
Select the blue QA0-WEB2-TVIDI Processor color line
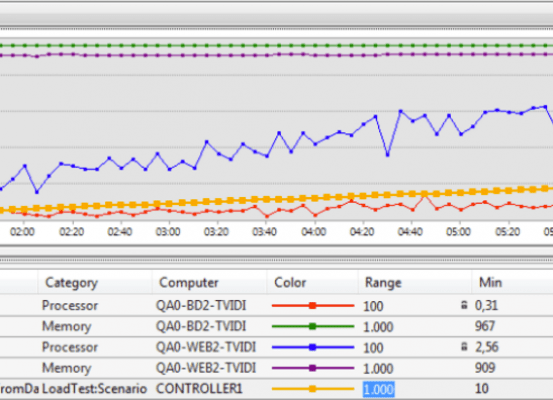pyautogui.click(x=313, y=347)
